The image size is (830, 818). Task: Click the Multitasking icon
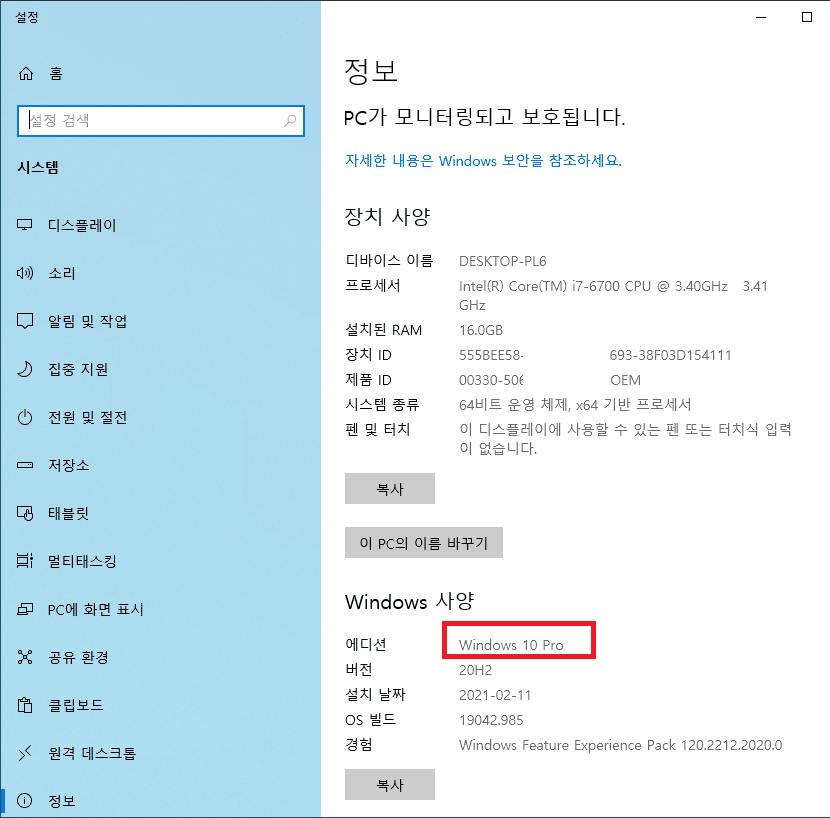point(25,561)
